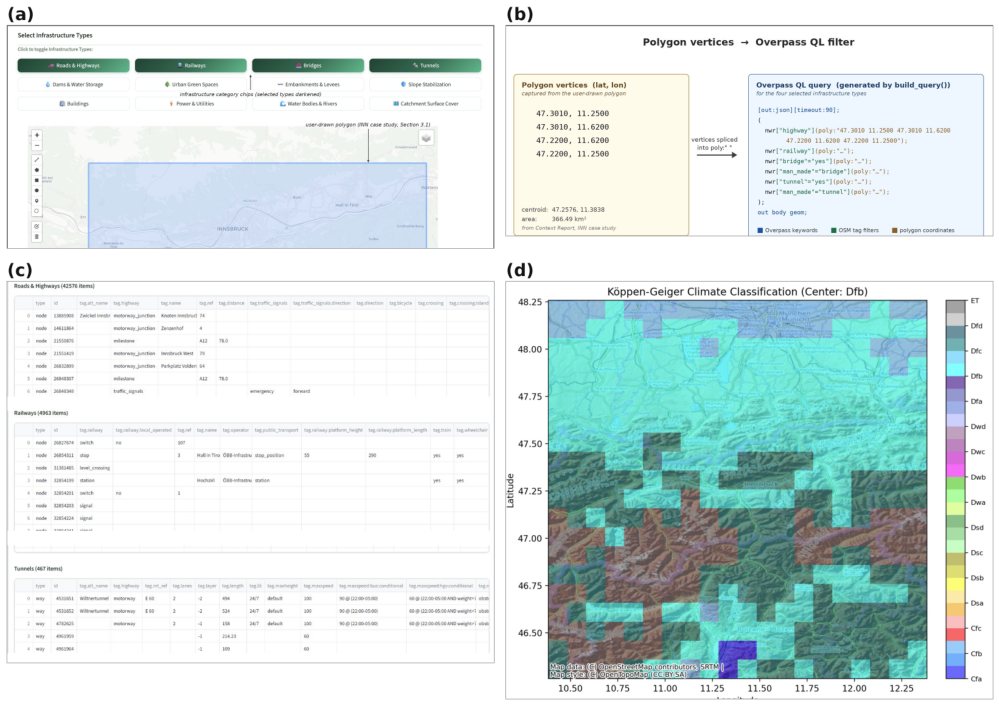Select the first Wiltnertunnel cell, row 0, in Tunnels table
This screenshot has height=705, width=999.
point(94,599)
